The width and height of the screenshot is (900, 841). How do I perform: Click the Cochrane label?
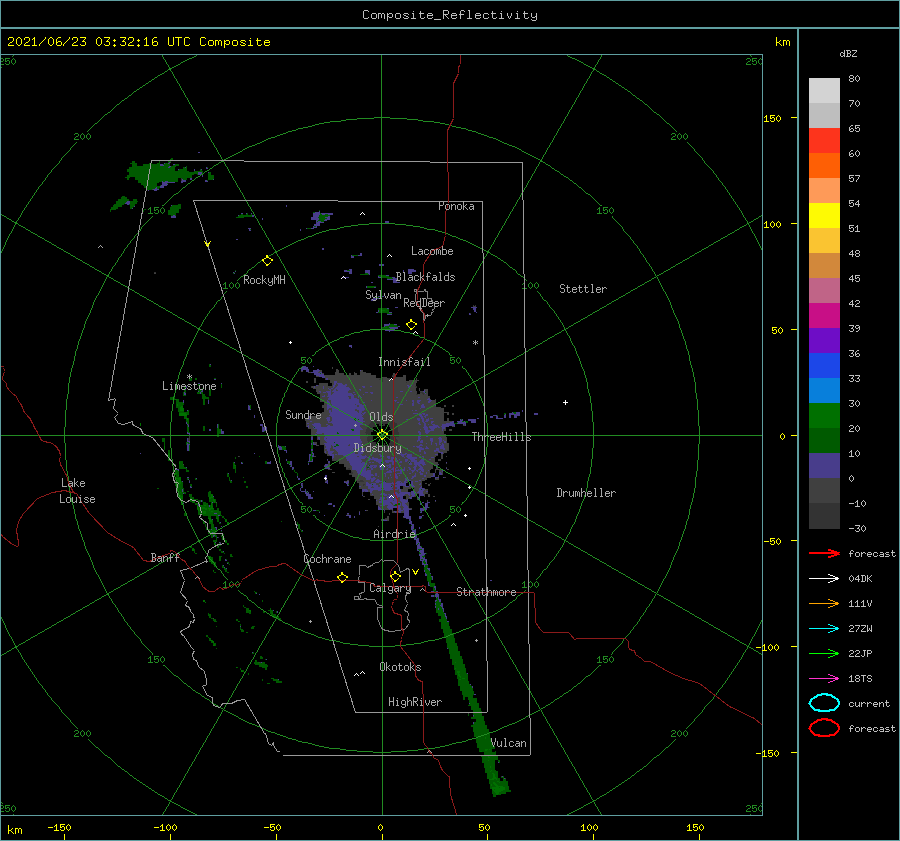[327, 559]
